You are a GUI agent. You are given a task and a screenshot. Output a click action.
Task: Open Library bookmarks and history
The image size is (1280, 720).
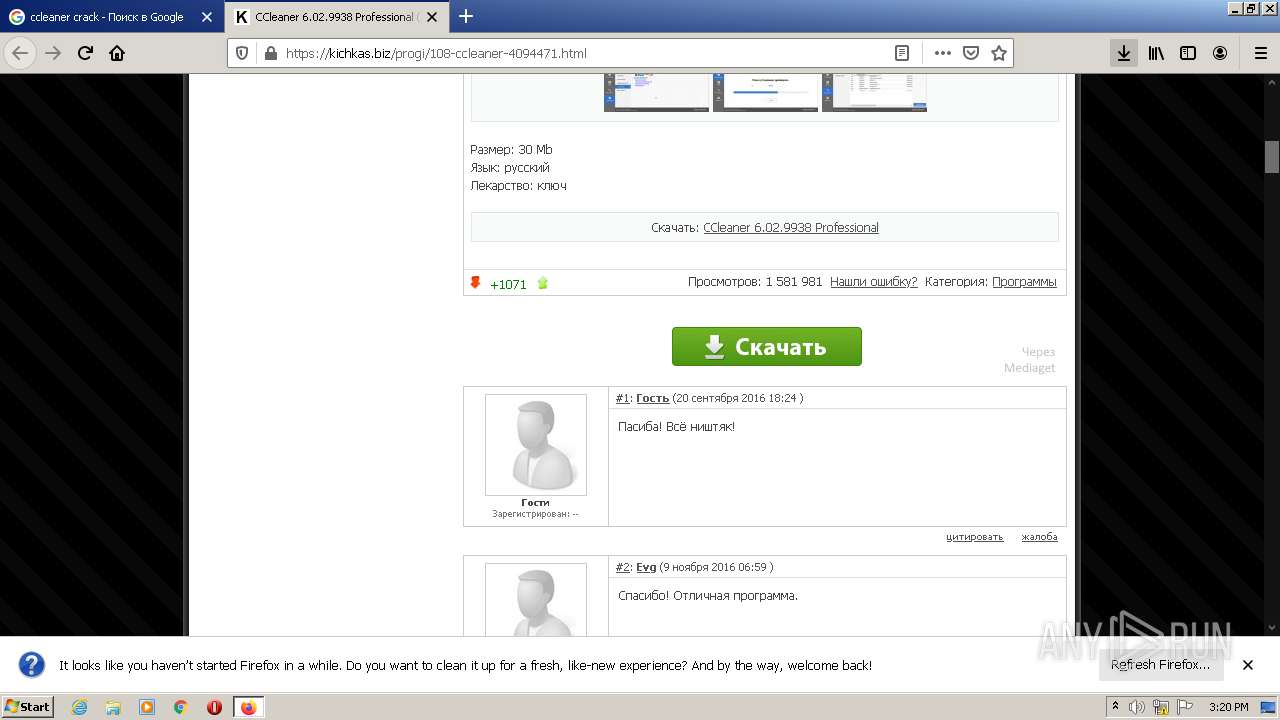click(x=1156, y=53)
